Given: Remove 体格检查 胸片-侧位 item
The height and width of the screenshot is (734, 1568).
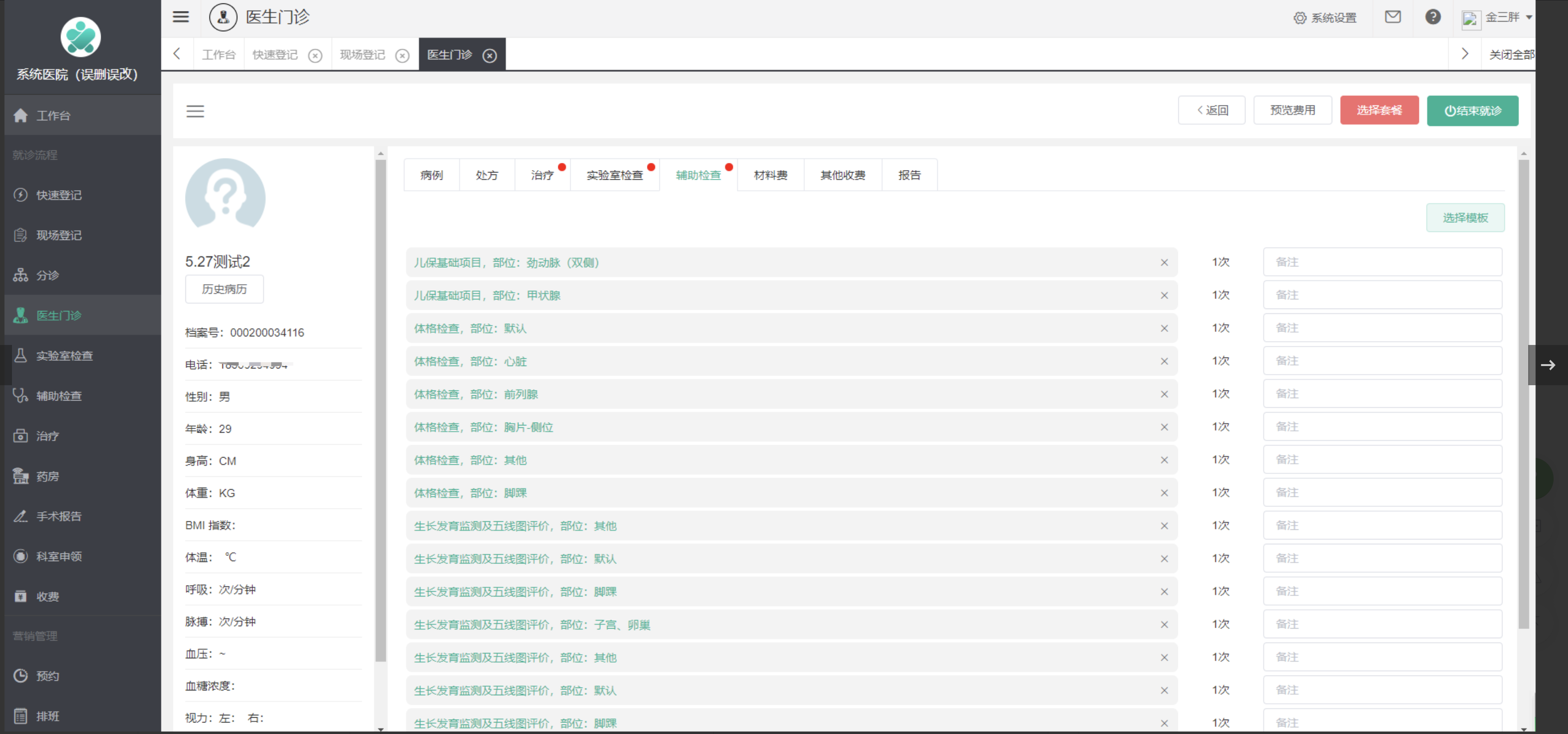Looking at the screenshot, I should [x=1164, y=426].
